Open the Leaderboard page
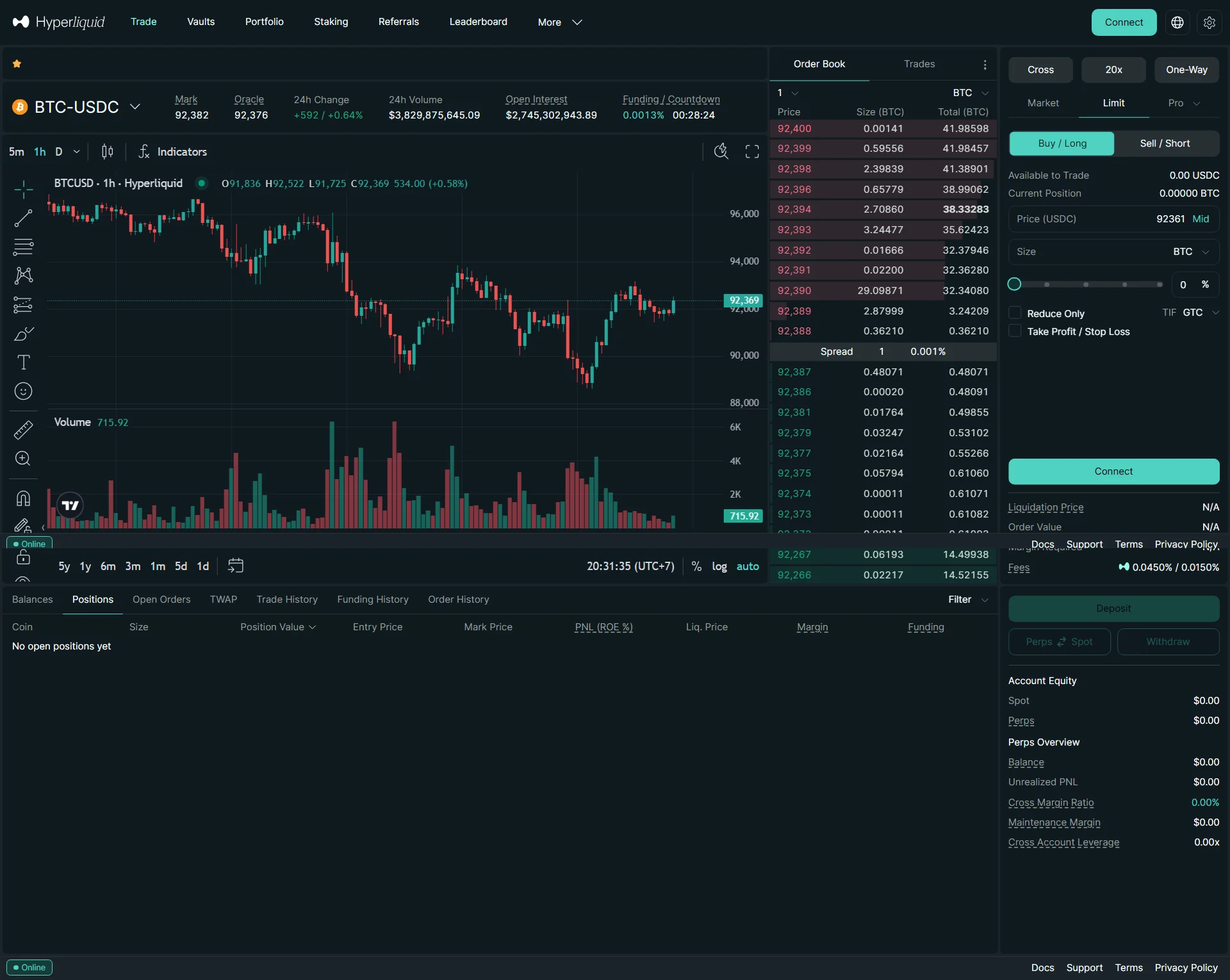Image resolution: width=1230 pixels, height=980 pixels. pos(478,21)
